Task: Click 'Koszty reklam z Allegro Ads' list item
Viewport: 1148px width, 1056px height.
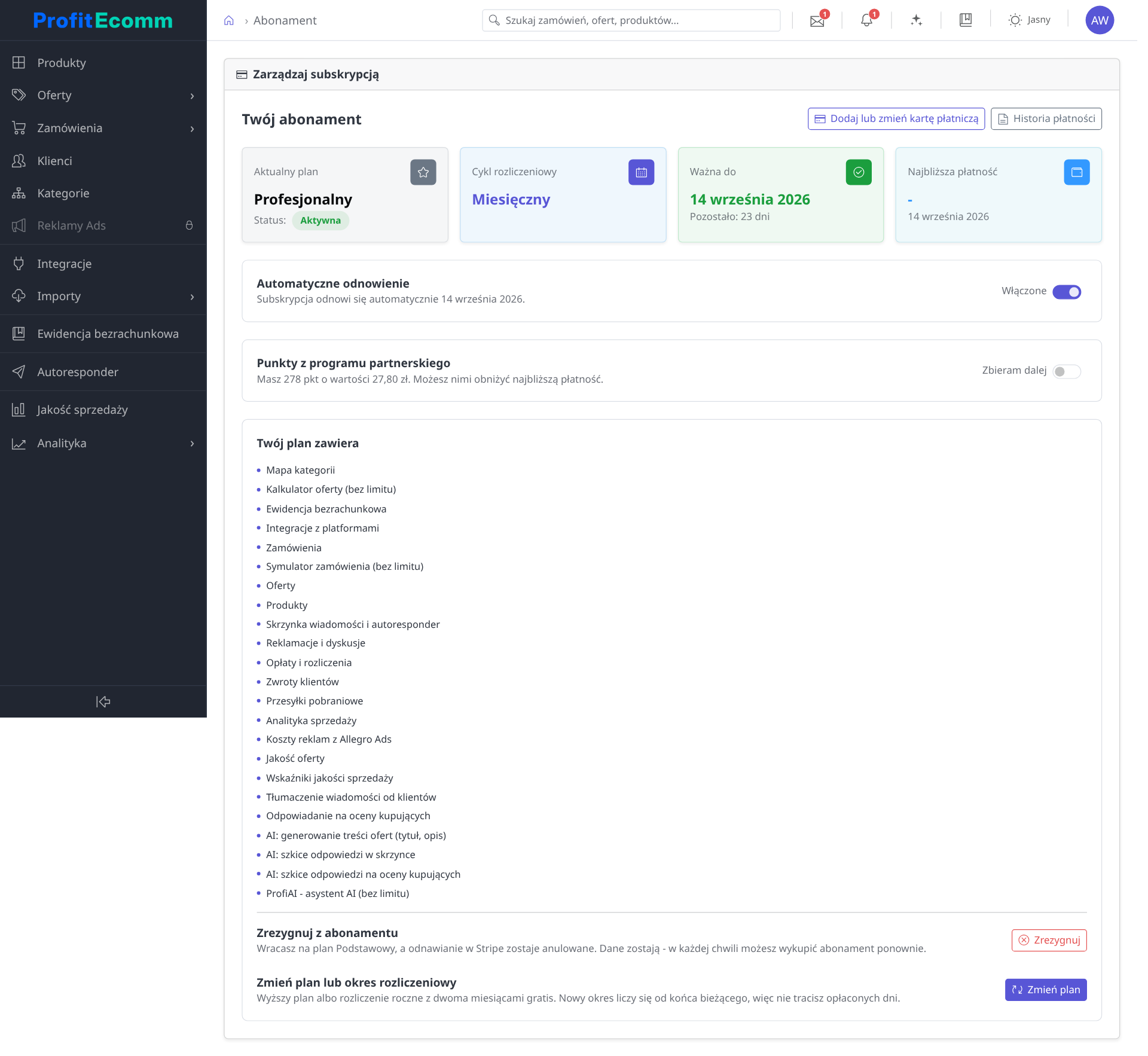Action: coord(329,740)
